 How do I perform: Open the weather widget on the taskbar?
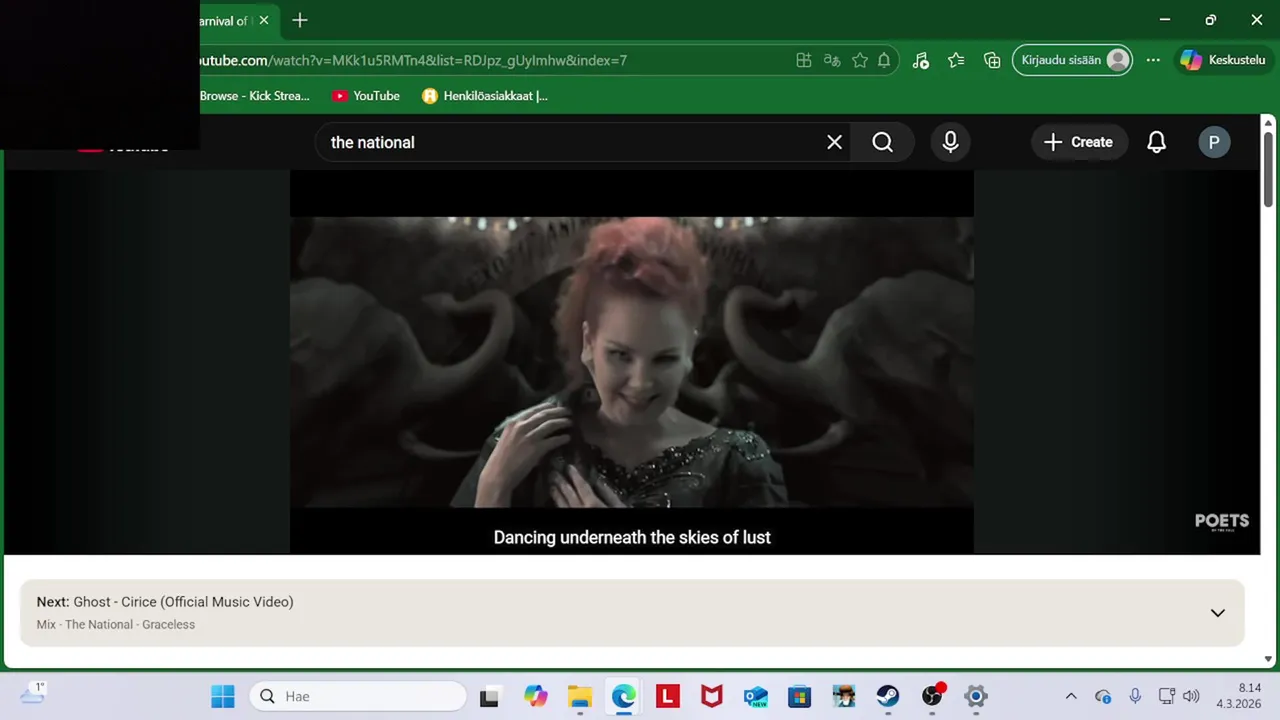[x=32, y=694]
